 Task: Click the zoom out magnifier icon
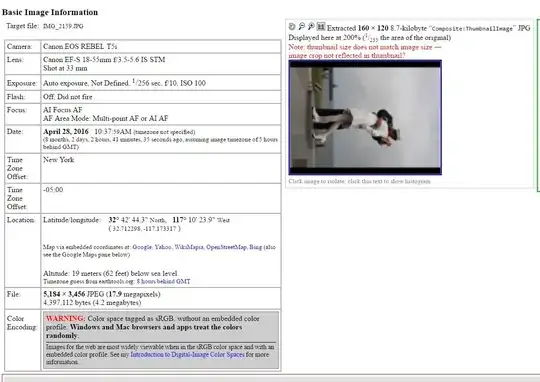301,27
